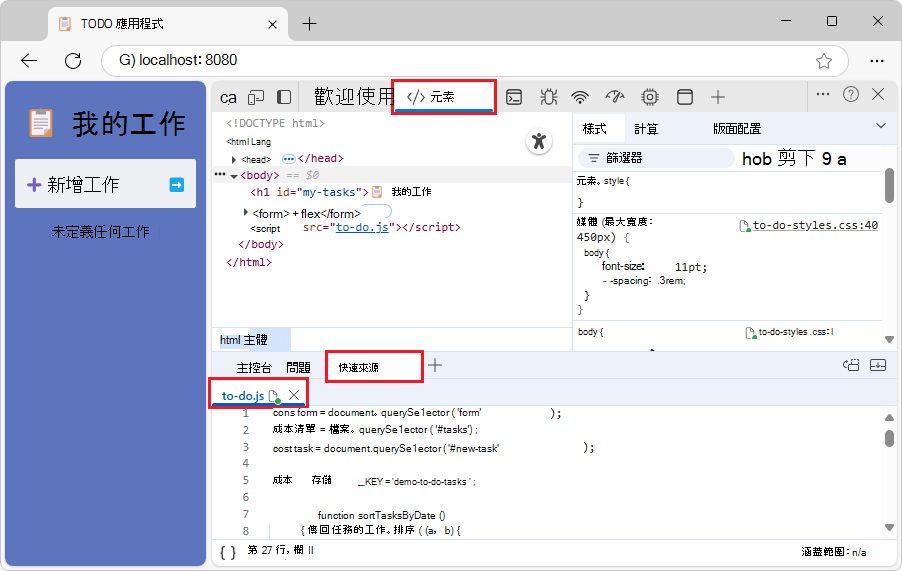Select the html breadcrumb item
Viewport: 902px width, 571px height.
tap(229, 340)
